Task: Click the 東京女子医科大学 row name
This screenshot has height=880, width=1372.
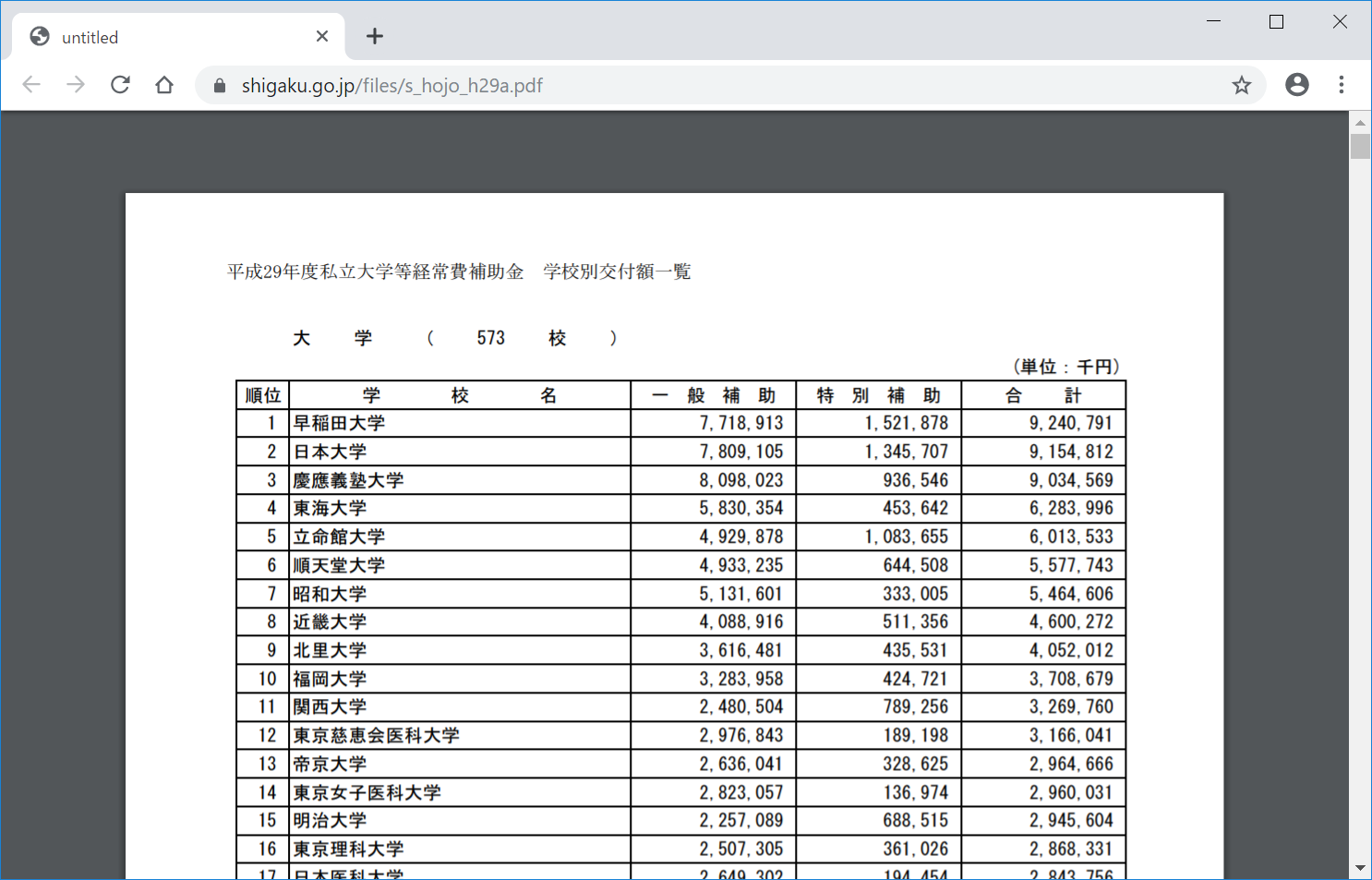Action: 367,792
